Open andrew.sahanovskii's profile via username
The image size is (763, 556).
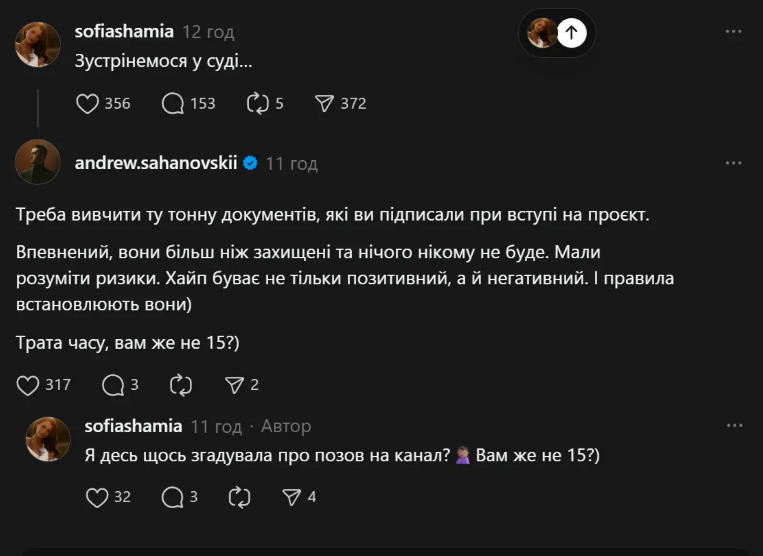pos(156,163)
